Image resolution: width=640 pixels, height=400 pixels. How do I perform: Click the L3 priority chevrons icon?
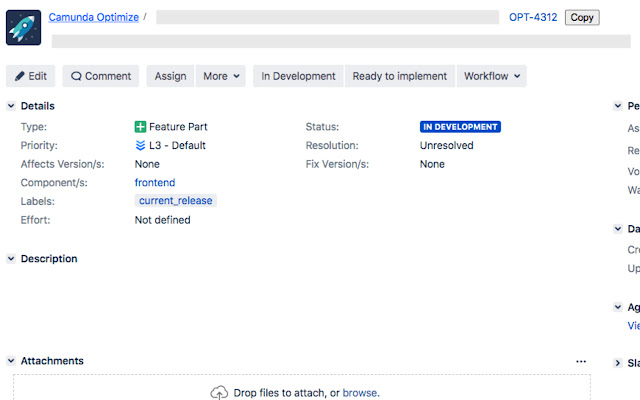coord(140,145)
